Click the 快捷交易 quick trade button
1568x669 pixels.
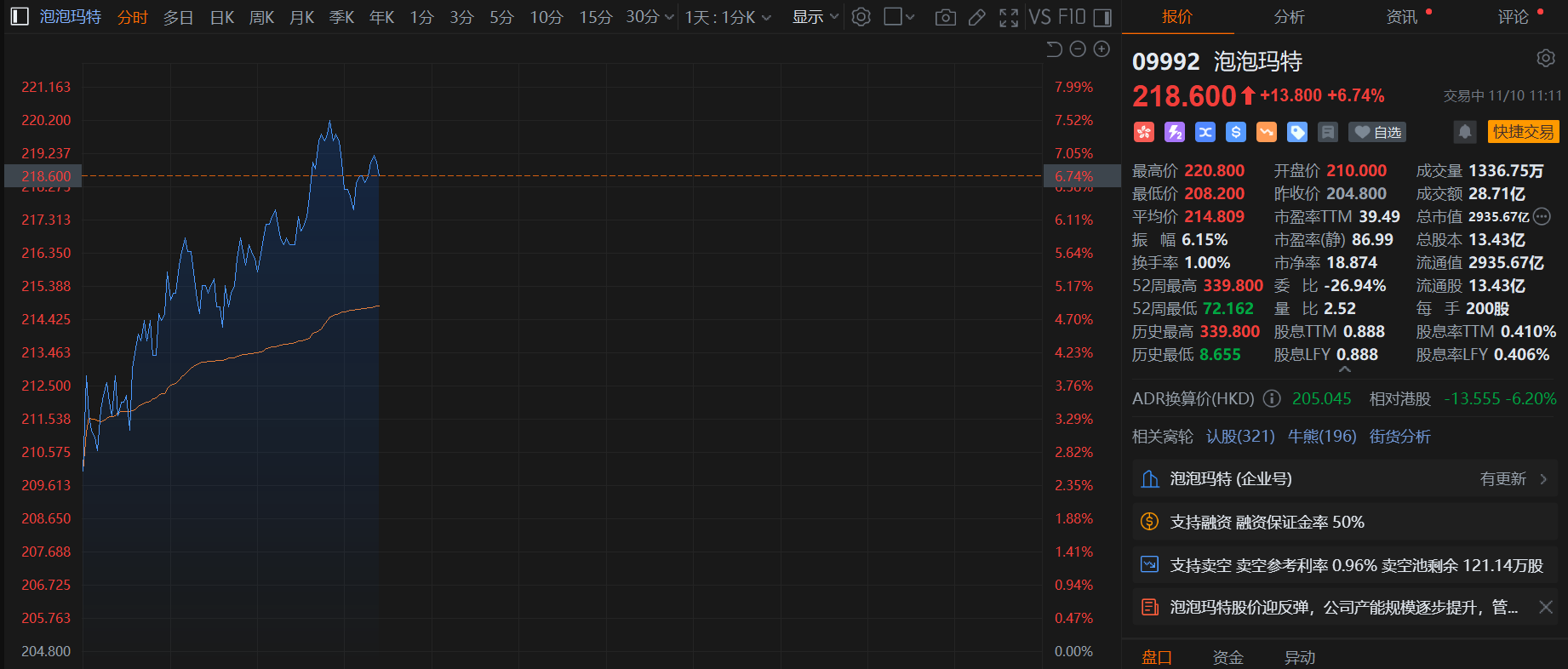1523,132
